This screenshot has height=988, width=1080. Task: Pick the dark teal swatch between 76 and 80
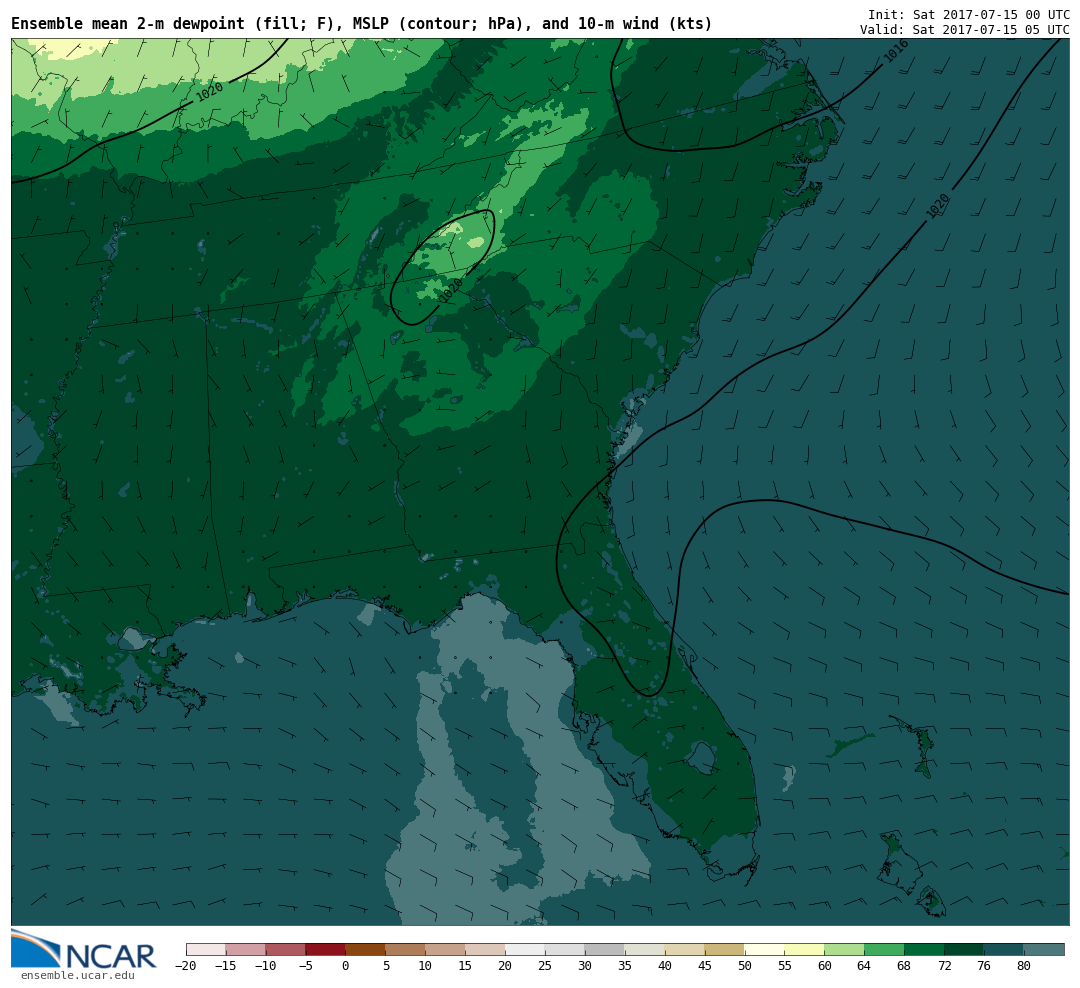pyautogui.click(x=1004, y=949)
